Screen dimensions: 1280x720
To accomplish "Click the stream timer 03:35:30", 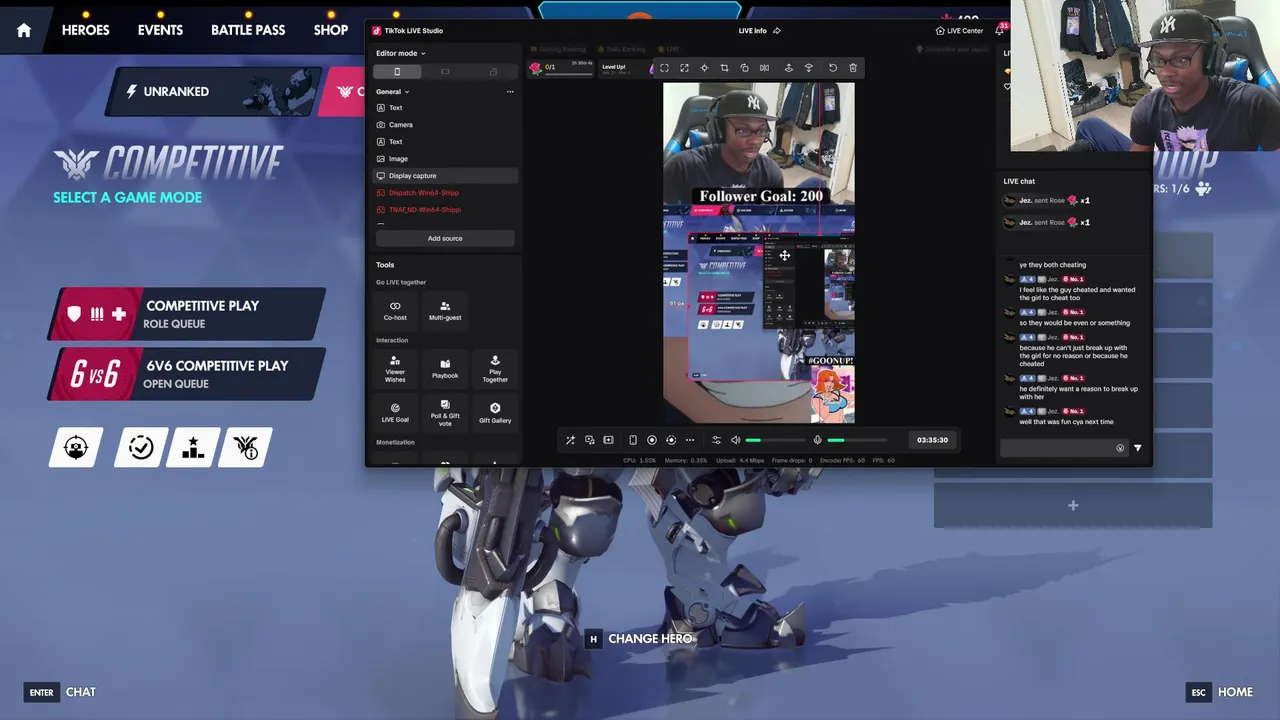I will click(932, 440).
